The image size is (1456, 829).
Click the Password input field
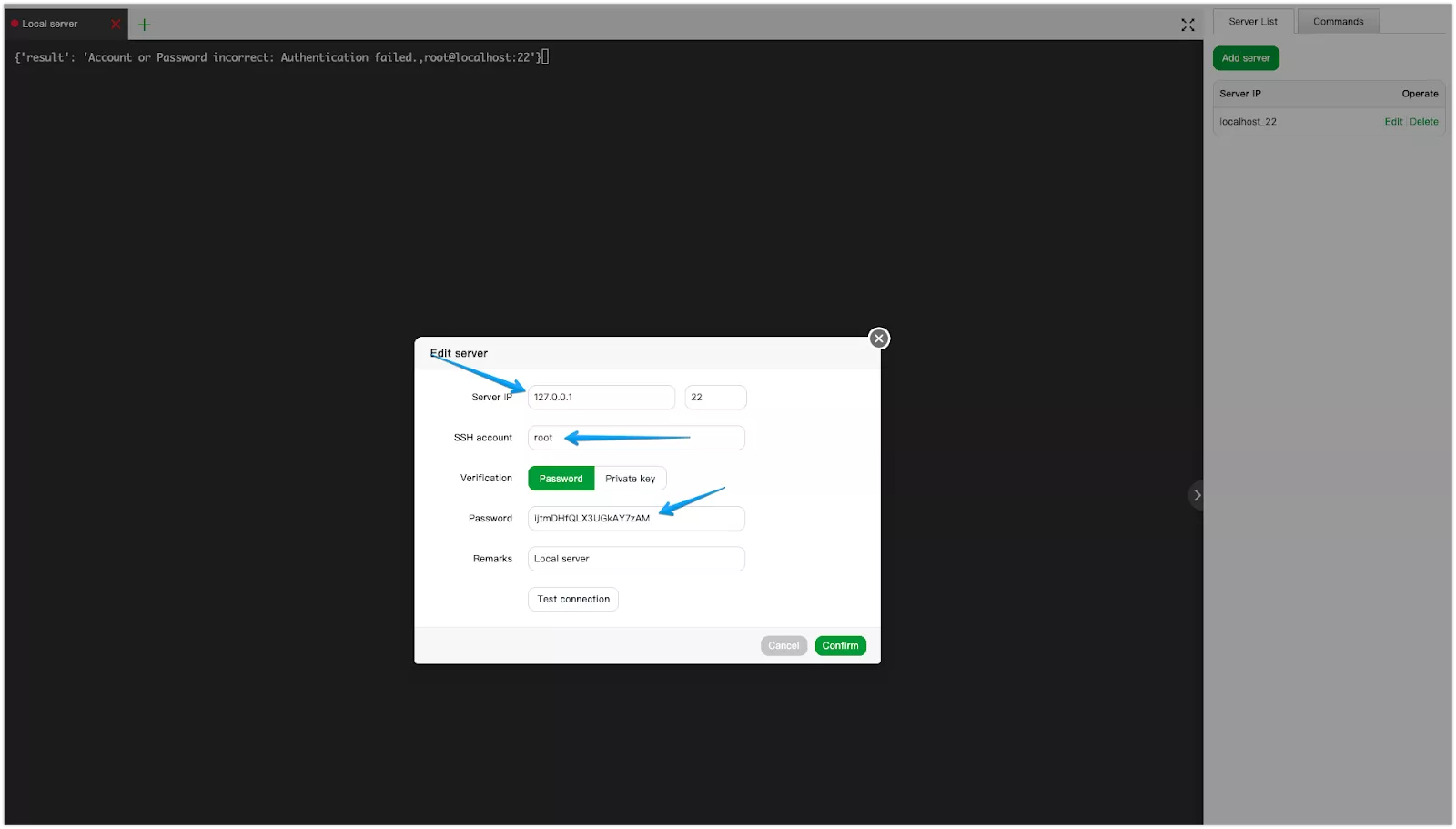[x=635, y=518]
